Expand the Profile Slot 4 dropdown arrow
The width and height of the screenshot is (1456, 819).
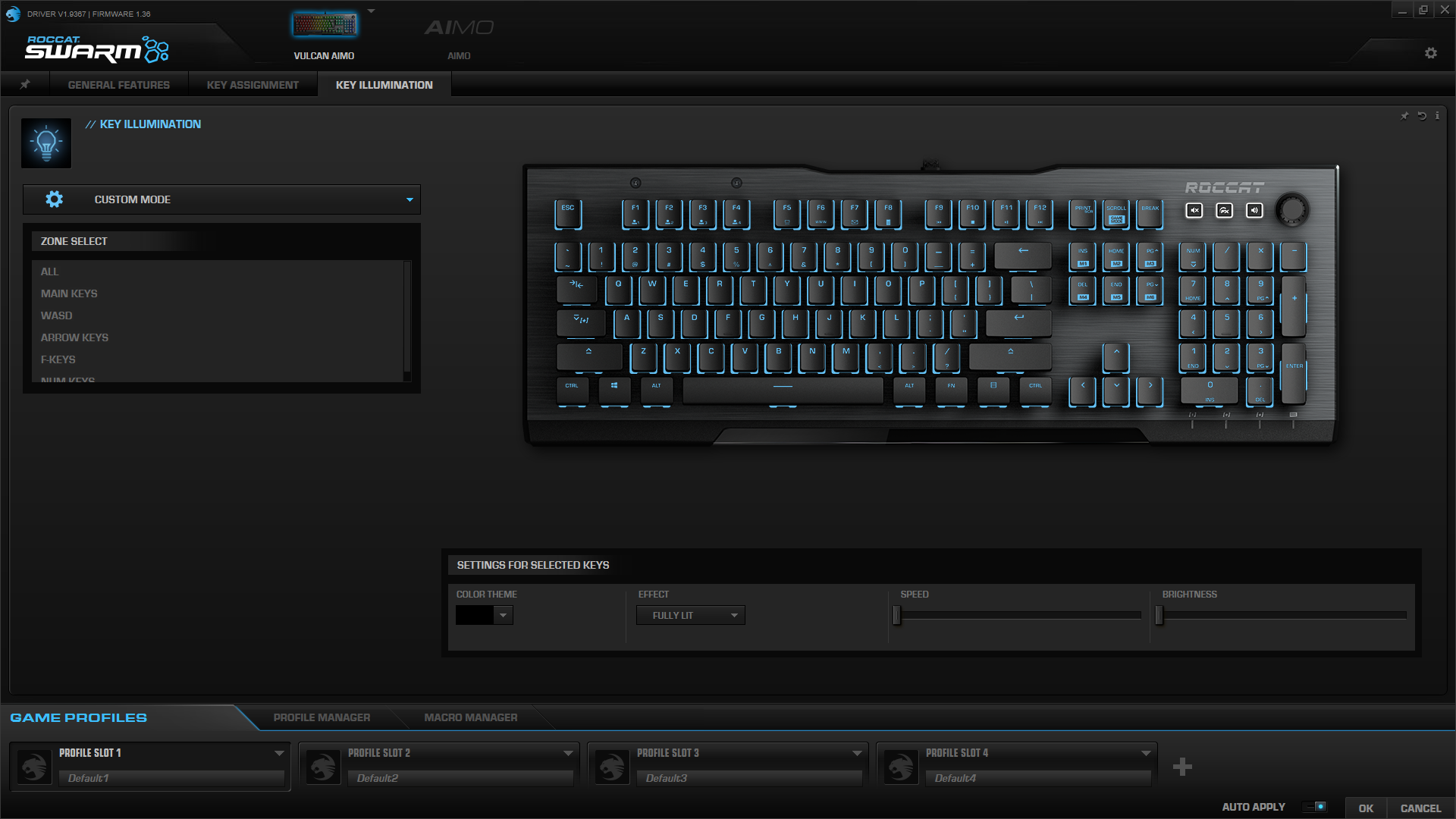point(1146,753)
